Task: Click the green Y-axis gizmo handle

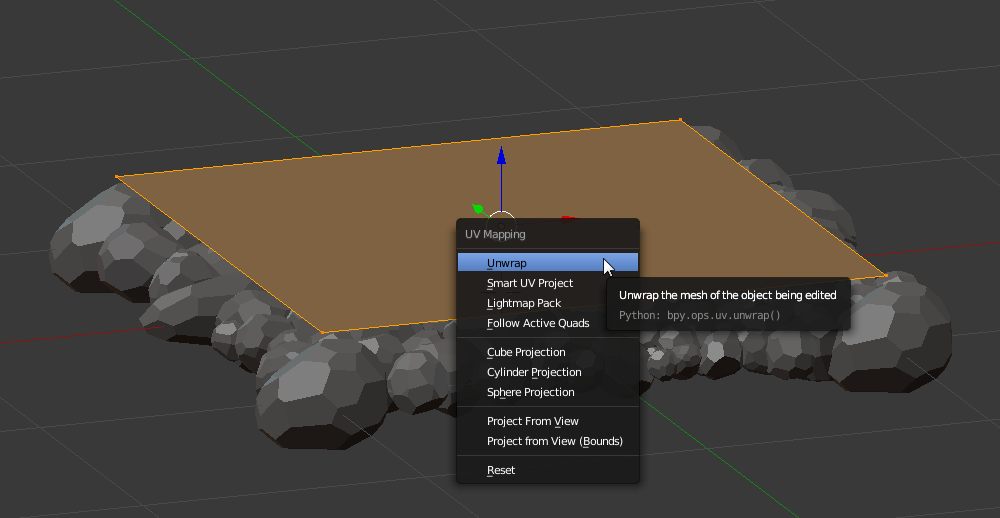Action: click(478, 209)
